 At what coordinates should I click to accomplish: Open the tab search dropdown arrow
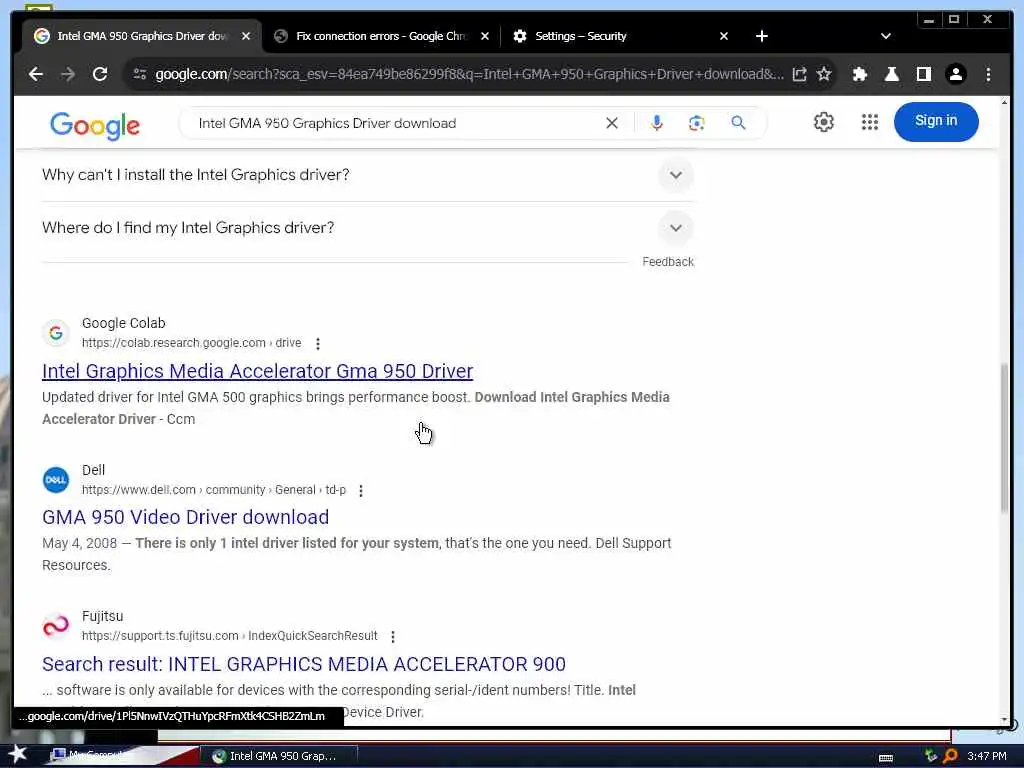click(x=886, y=37)
